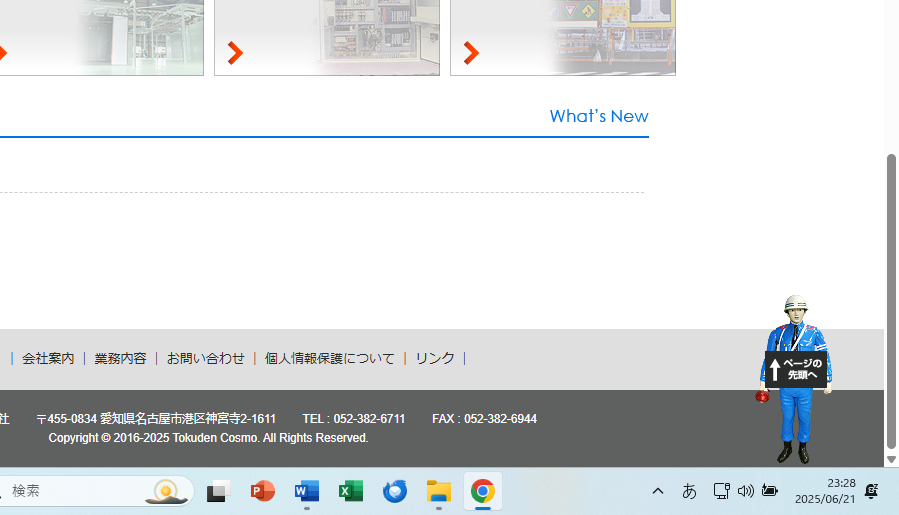This screenshot has width=899, height=515.
Task: Click the page-top traffic guard mascot
Action: 795,378
